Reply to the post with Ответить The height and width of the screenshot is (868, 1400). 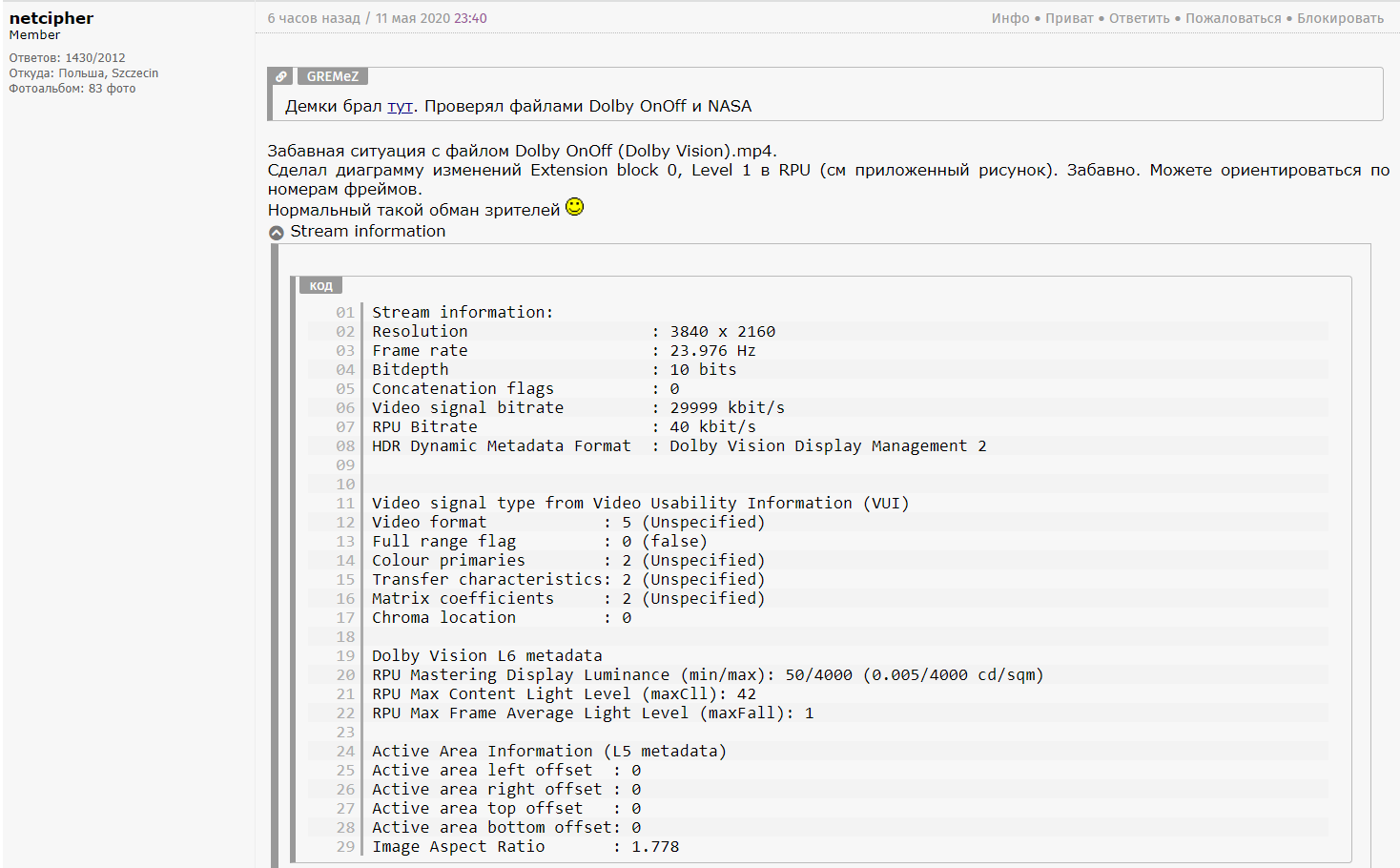pyautogui.click(x=1139, y=18)
